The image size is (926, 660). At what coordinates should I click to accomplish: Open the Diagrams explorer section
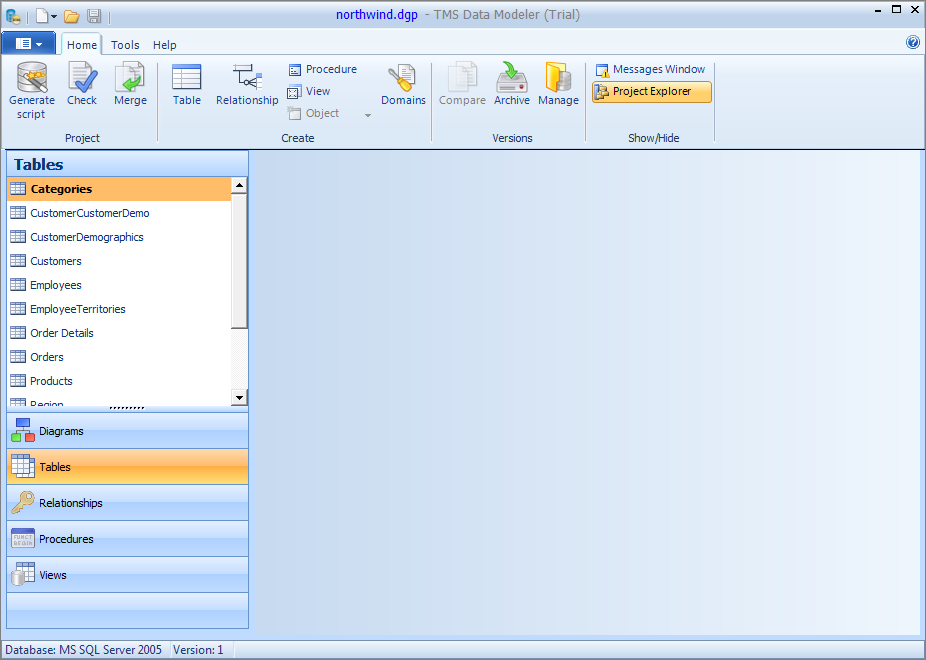(x=128, y=431)
